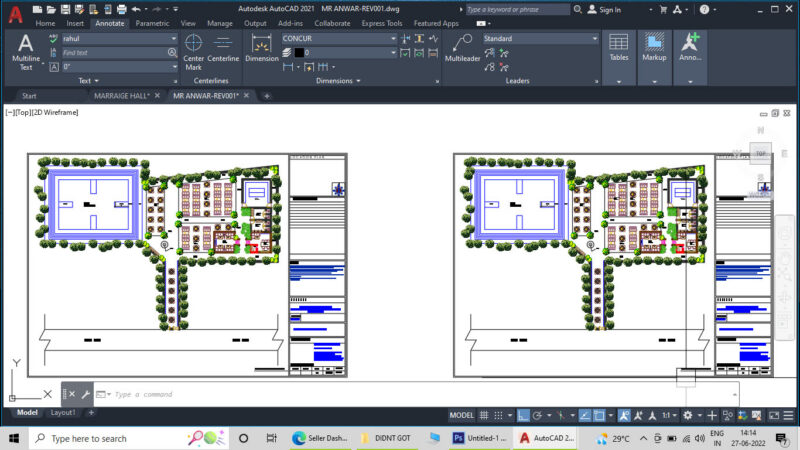This screenshot has width=800, height=450.
Task: Save the drawing with the floppy icon
Action: [x=65, y=9]
